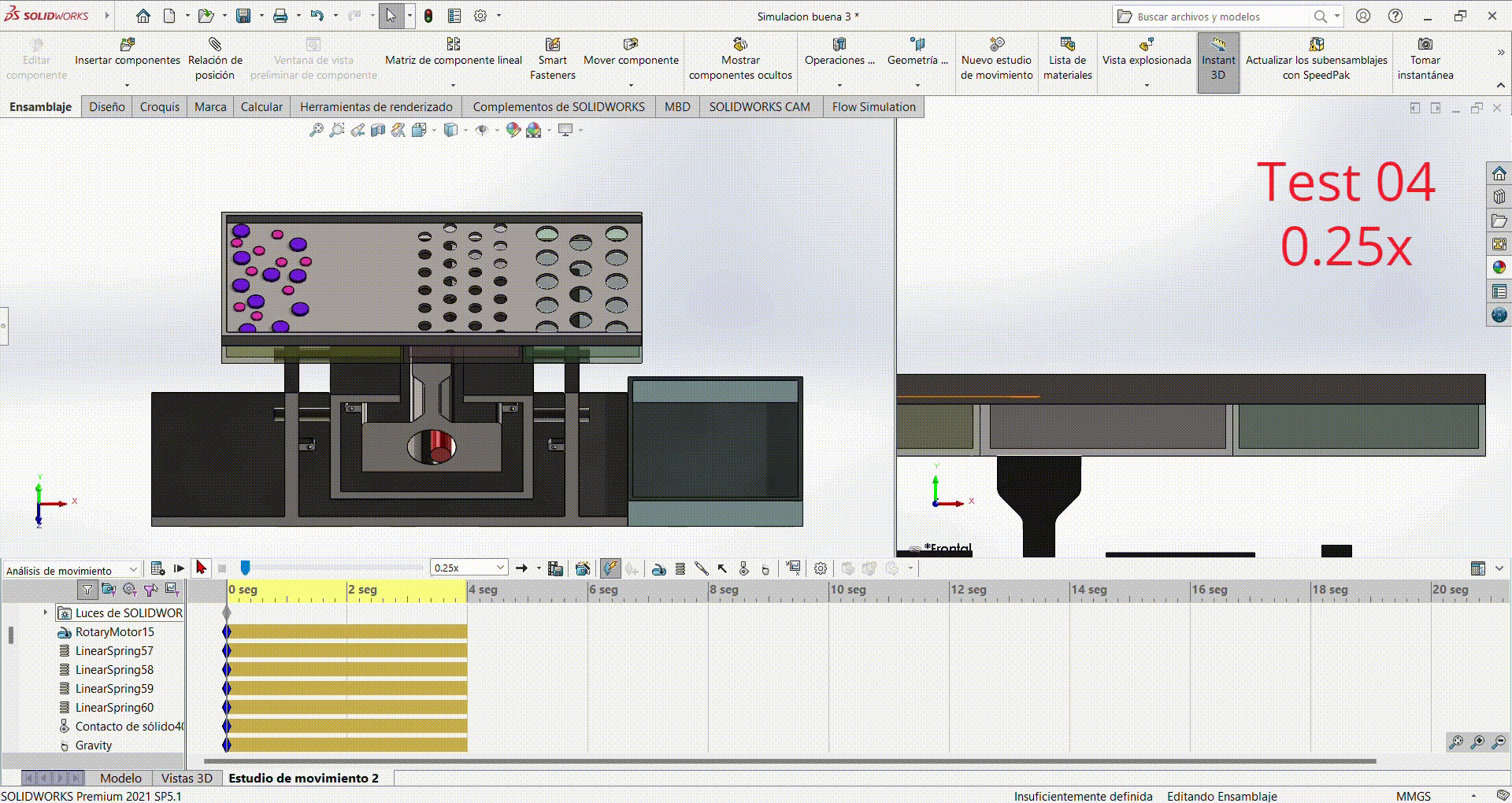This screenshot has width=1512, height=803.
Task: Click Relación de posición button
Action: click(215, 58)
